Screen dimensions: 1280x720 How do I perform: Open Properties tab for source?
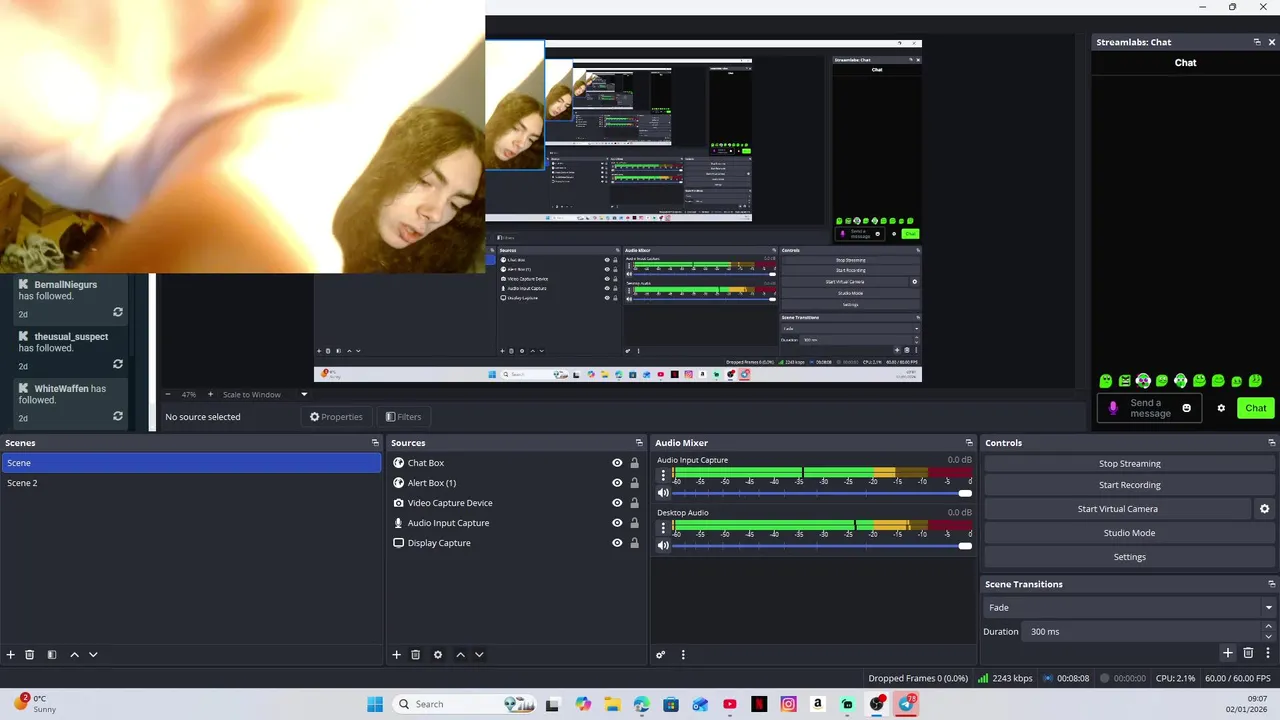pos(336,417)
